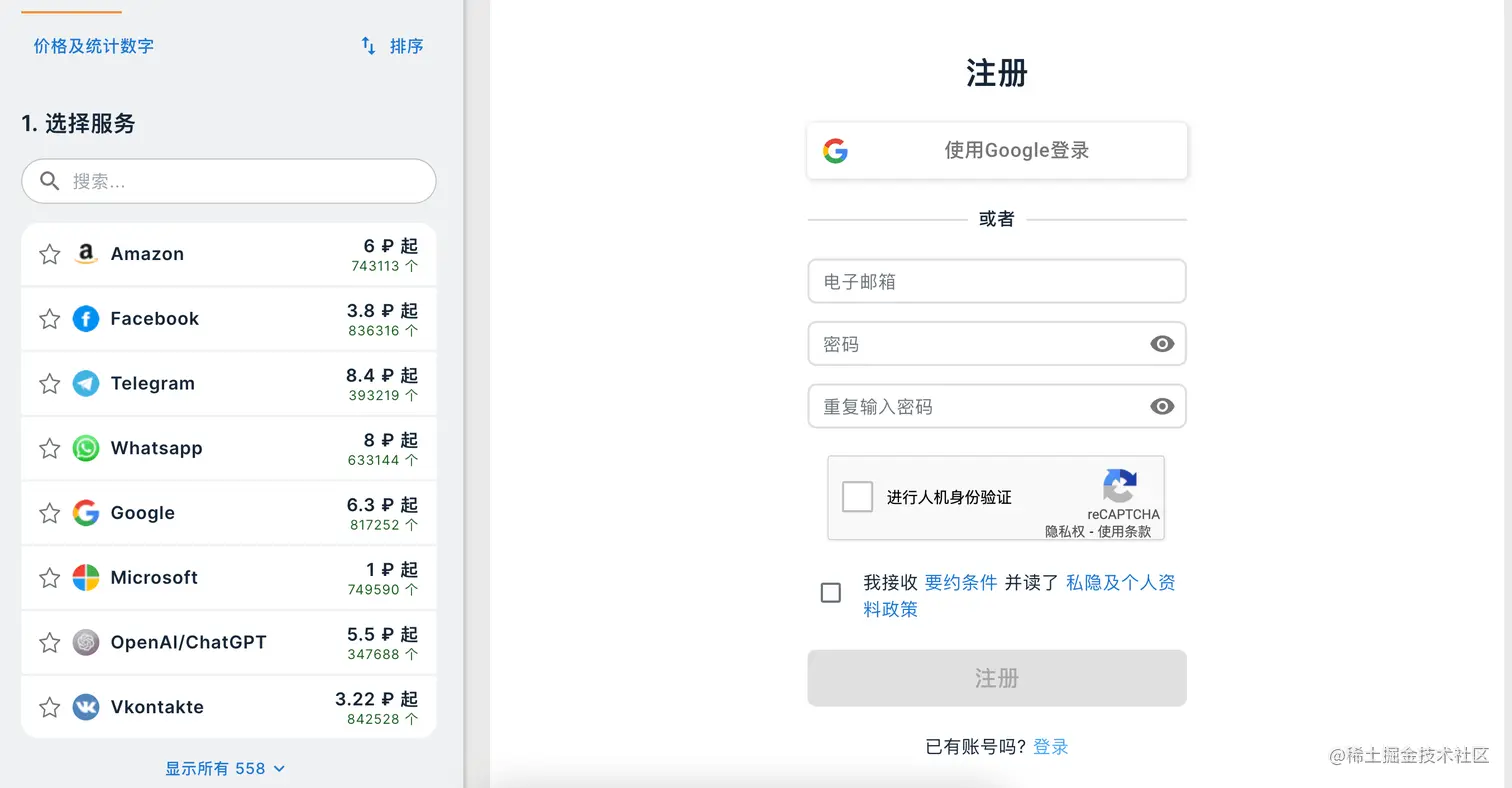The image size is (1512, 788).
Task: Click the Telegram logo icon
Action: [x=86, y=384]
